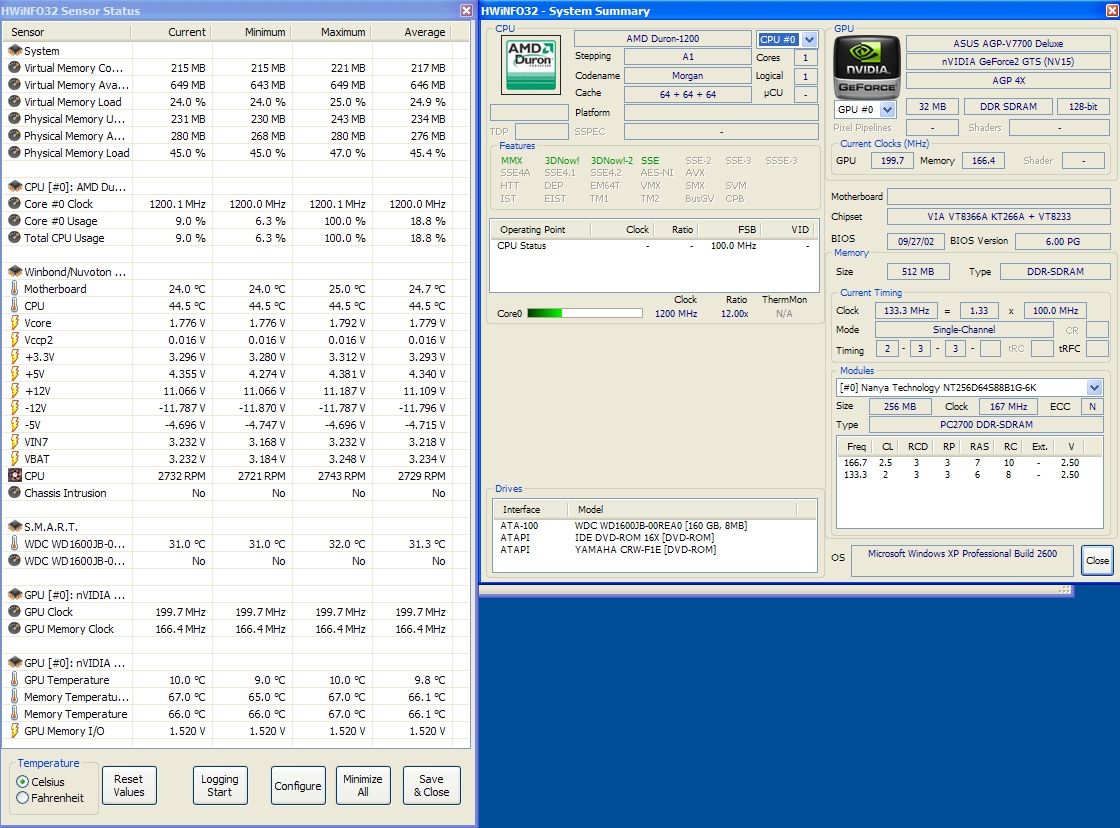This screenshot has height=828, width=1120.
Task: Click the VIA VT8366A KT266A chipset field
Action: [x=999, y=216]
